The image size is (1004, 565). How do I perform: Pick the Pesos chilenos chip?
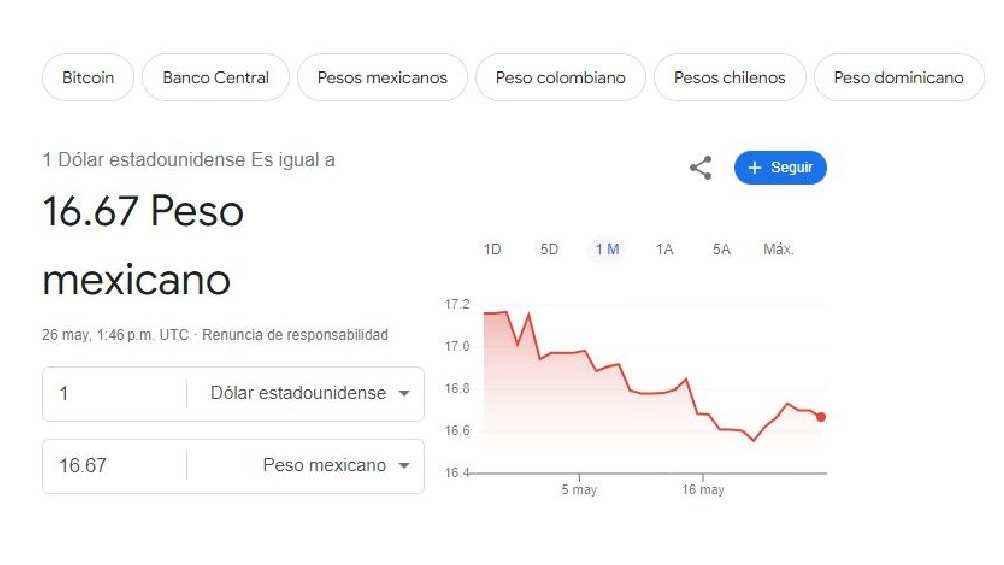(x=729, y=77)
